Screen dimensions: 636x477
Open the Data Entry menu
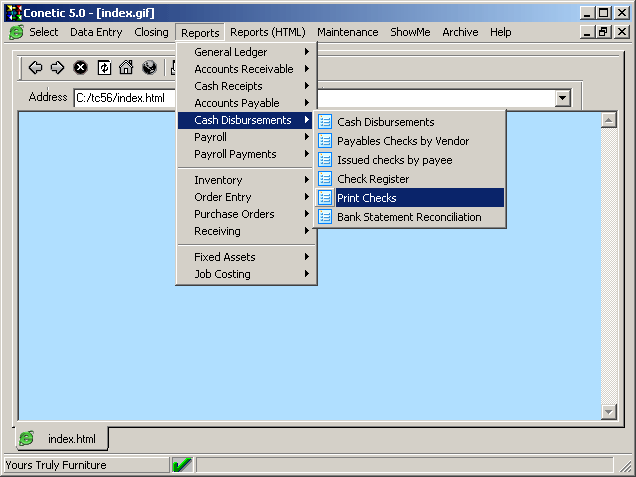click(x=96, y=32)
